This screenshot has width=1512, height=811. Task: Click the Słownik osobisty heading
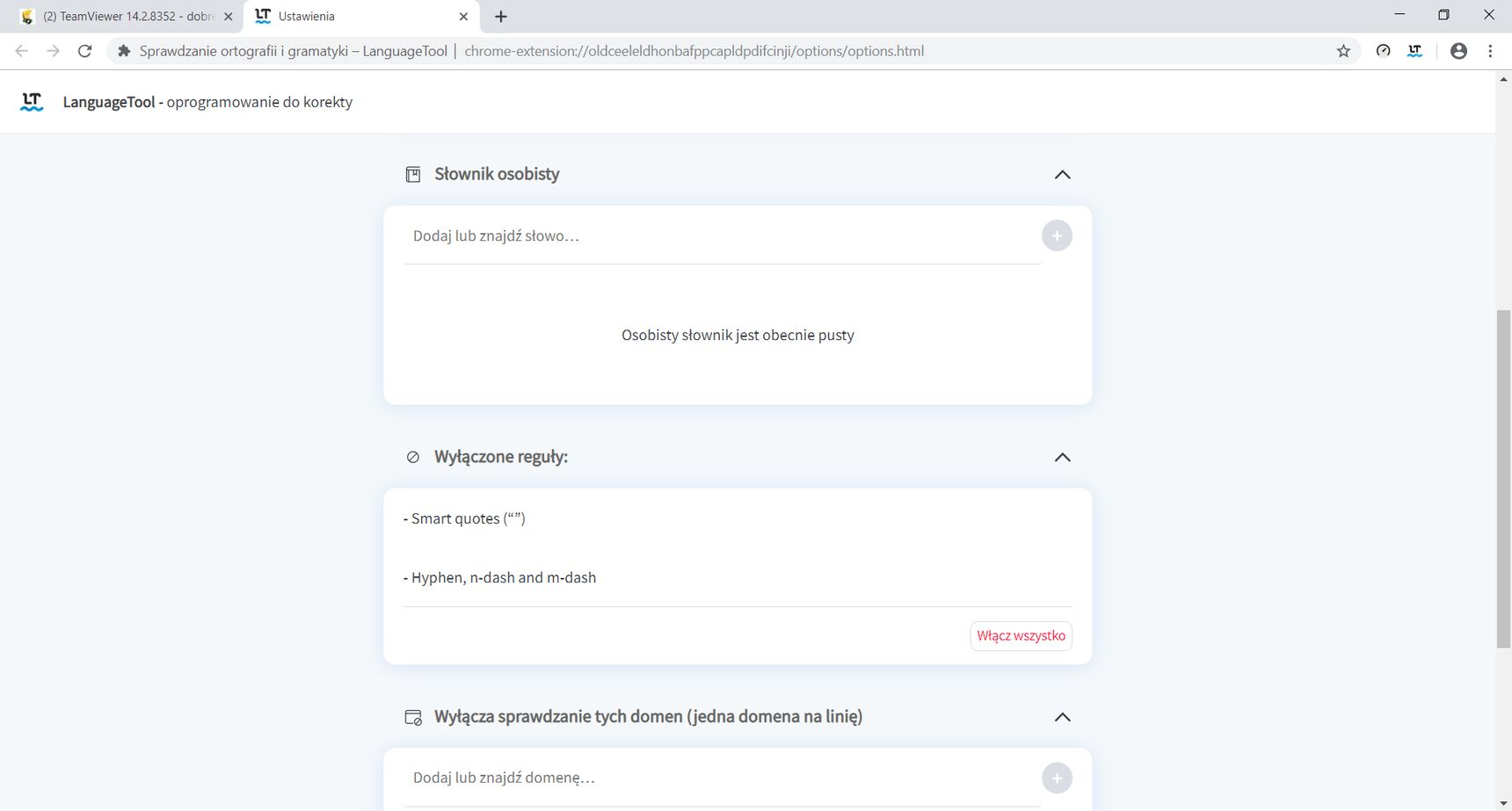(x=497, y=174)
